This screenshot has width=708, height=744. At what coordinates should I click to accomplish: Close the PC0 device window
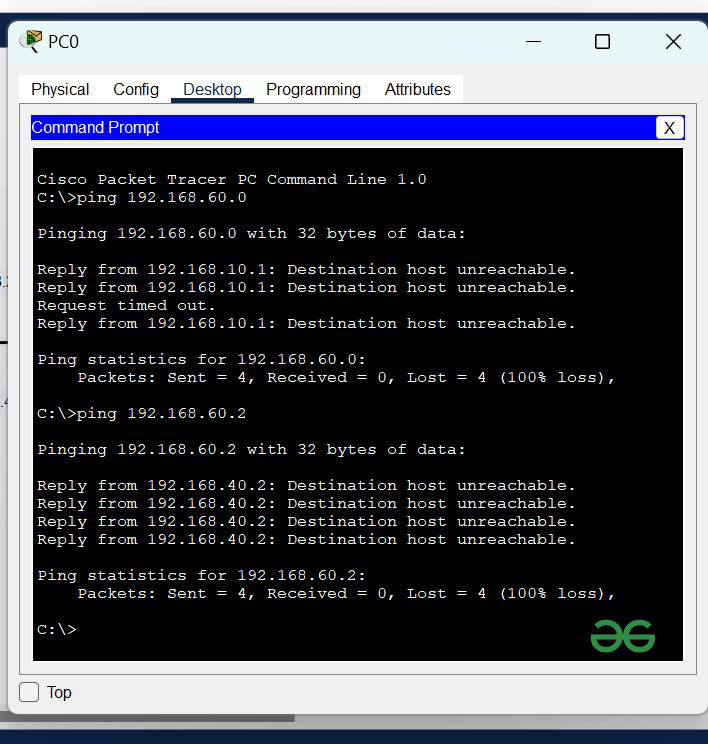[x=673, y=41]
